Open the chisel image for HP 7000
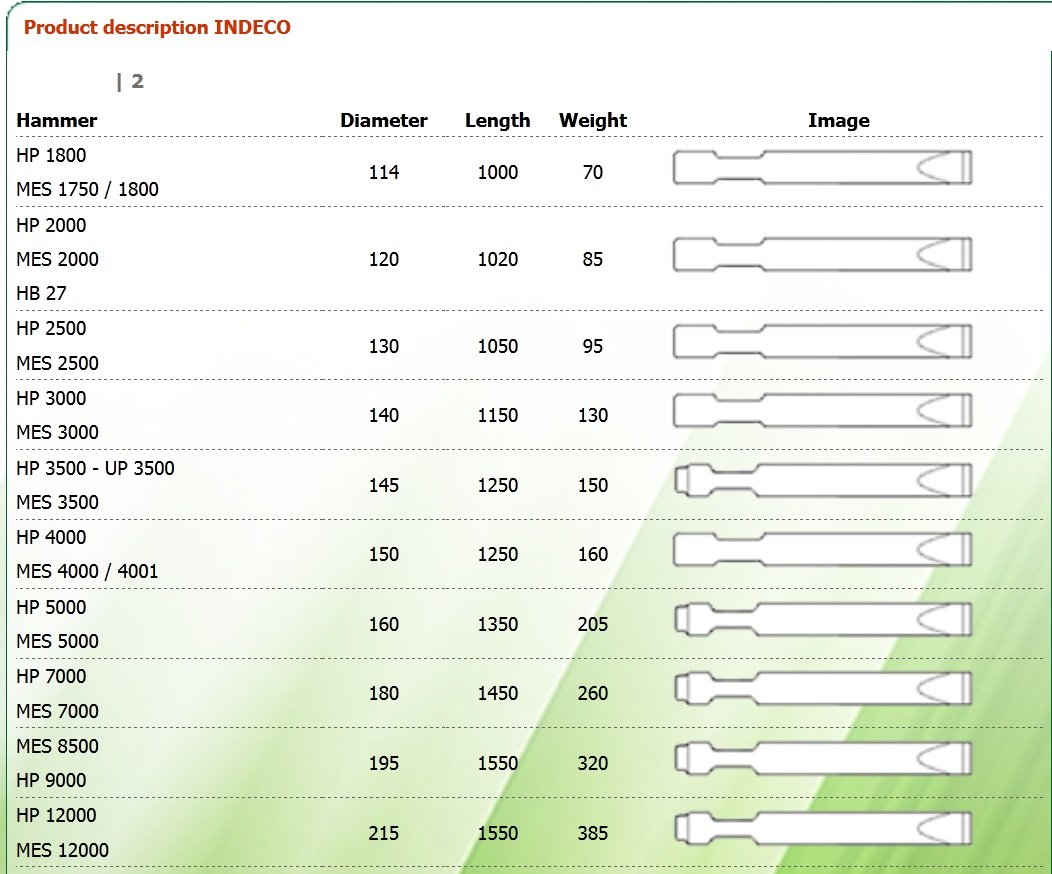Image resolution: width=1052 pixels, height=874 pixels. 823,688
